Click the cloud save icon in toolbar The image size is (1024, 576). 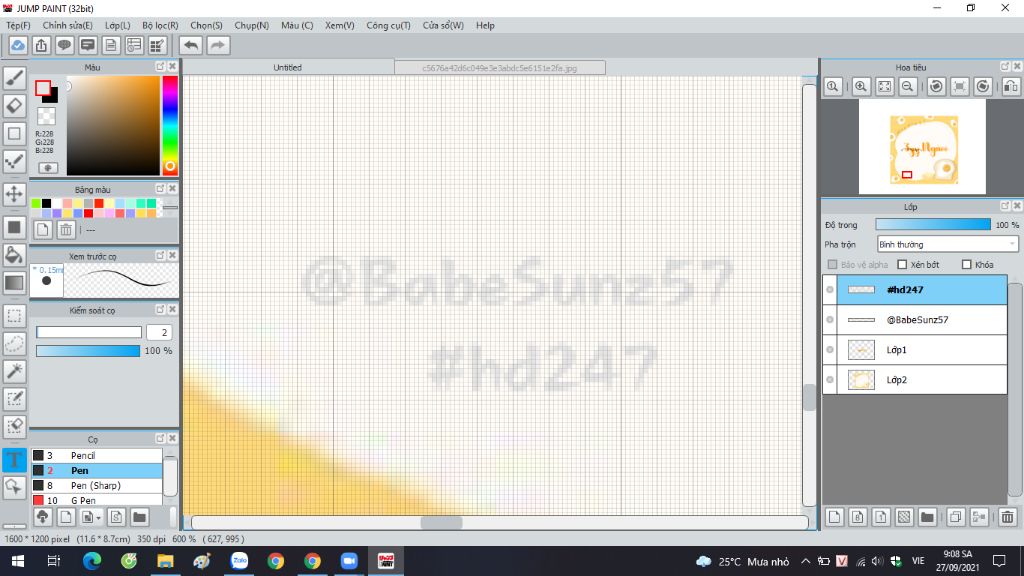(x=18, y=45)
